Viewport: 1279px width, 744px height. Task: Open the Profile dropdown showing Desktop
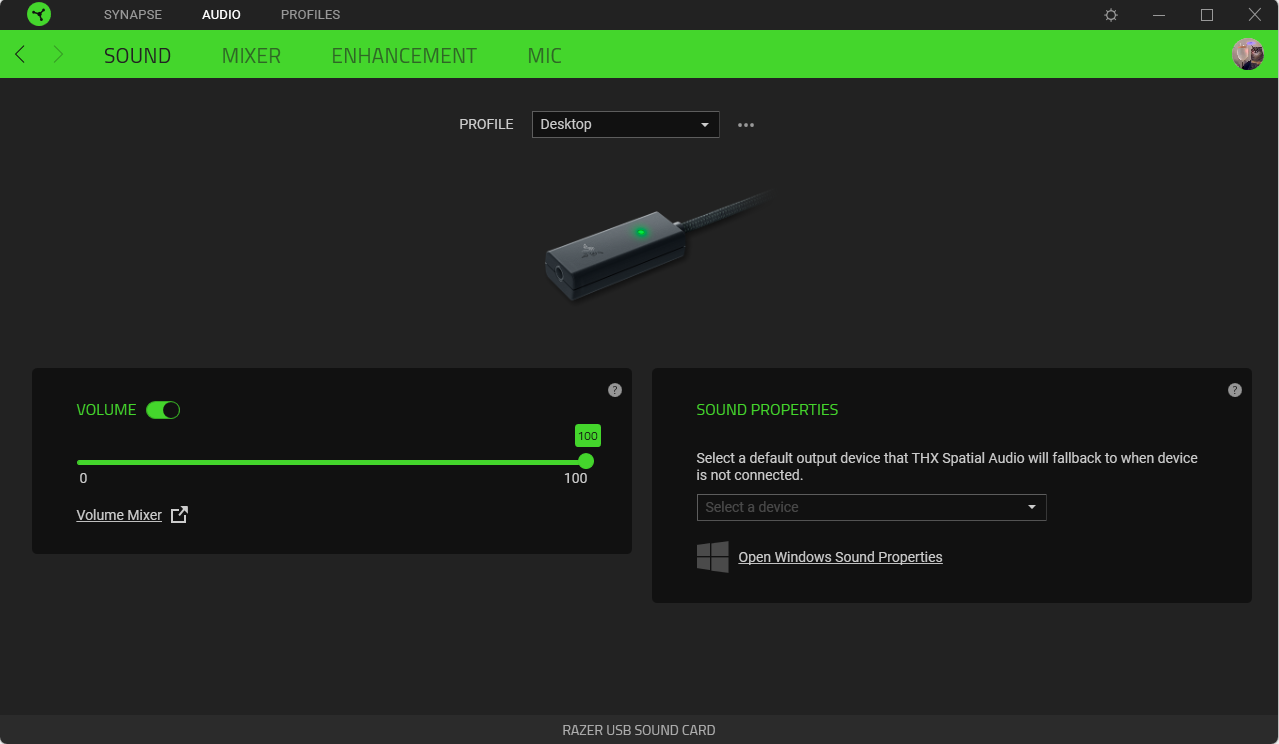[x=625, y=124]
